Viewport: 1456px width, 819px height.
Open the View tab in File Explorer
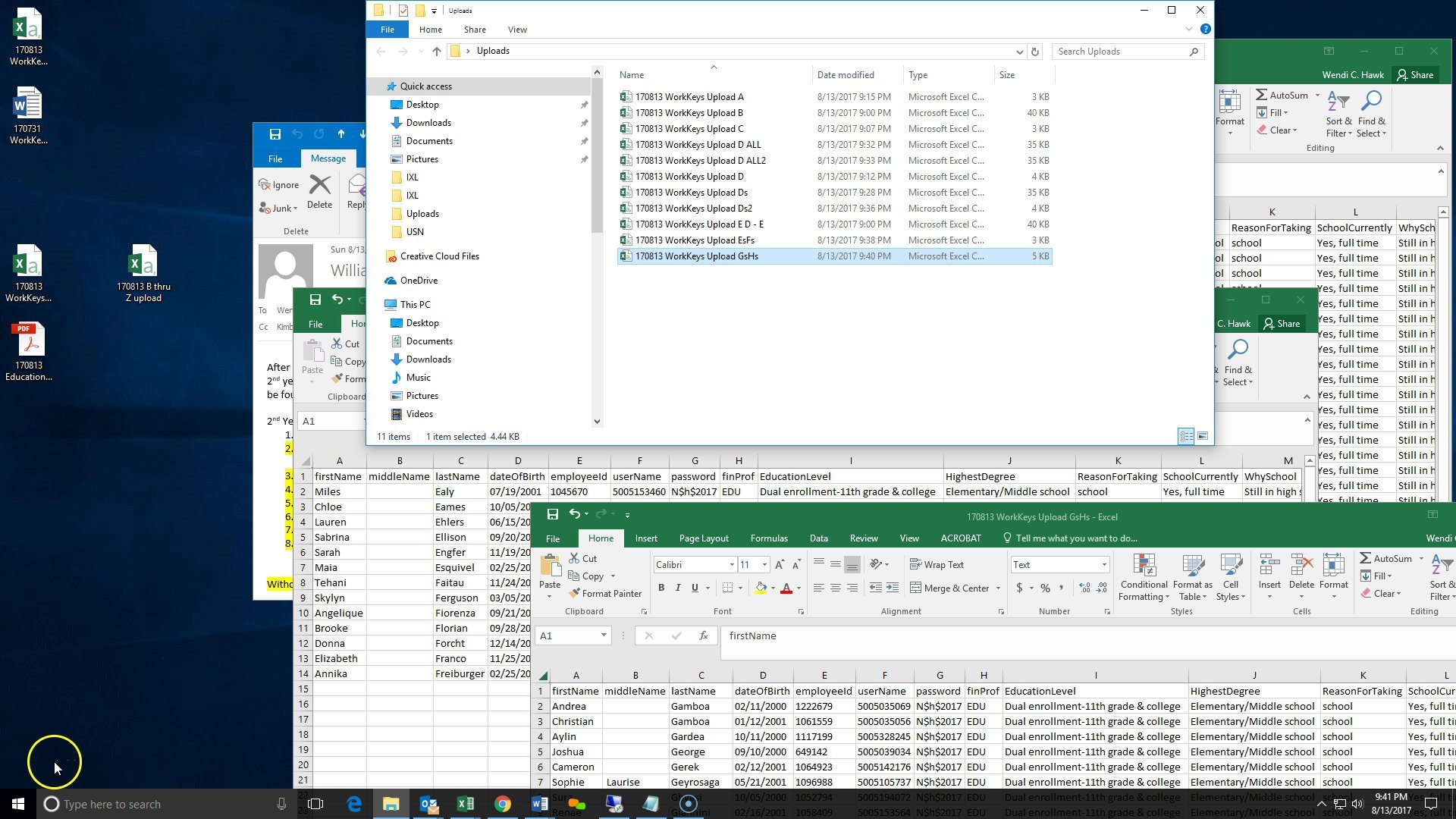[517, 30]
